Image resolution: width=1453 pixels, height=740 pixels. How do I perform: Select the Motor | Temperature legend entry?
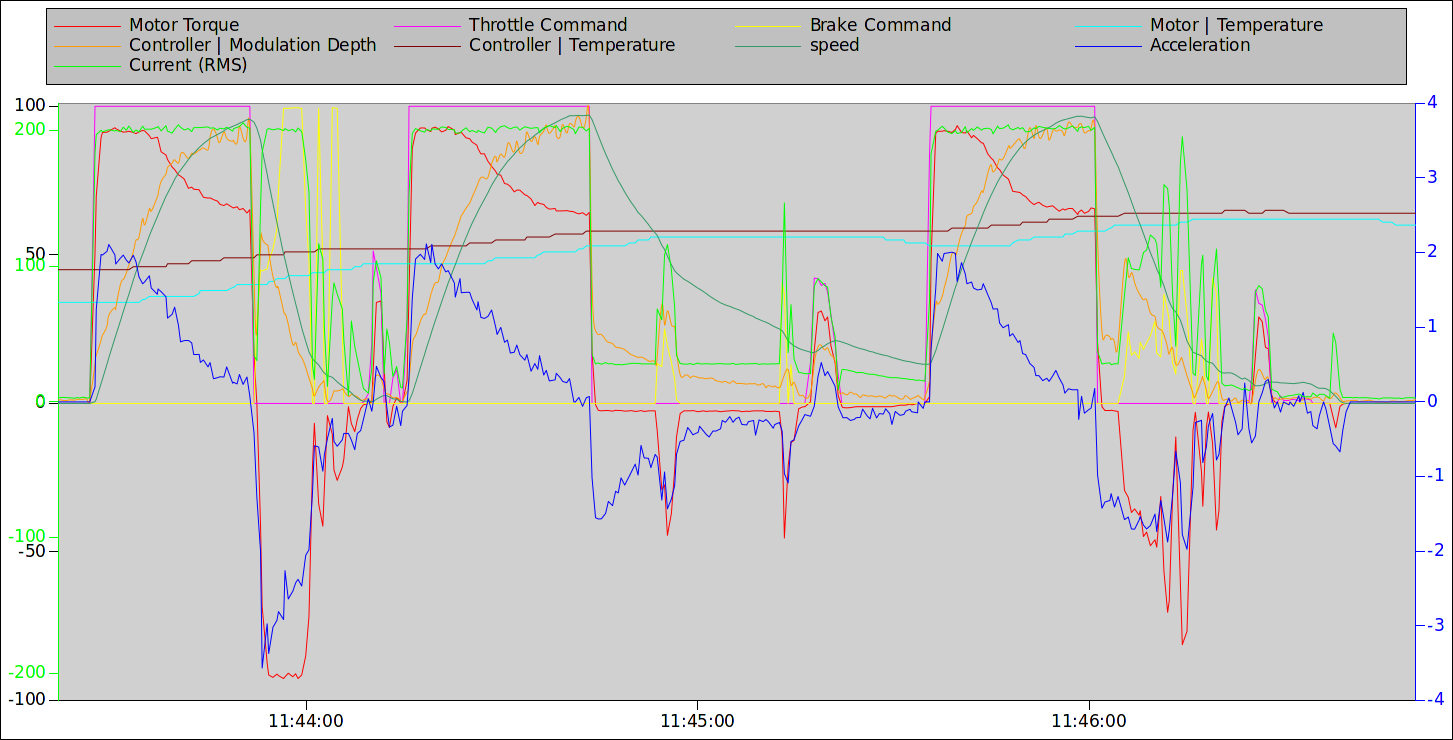[1236, 25]
